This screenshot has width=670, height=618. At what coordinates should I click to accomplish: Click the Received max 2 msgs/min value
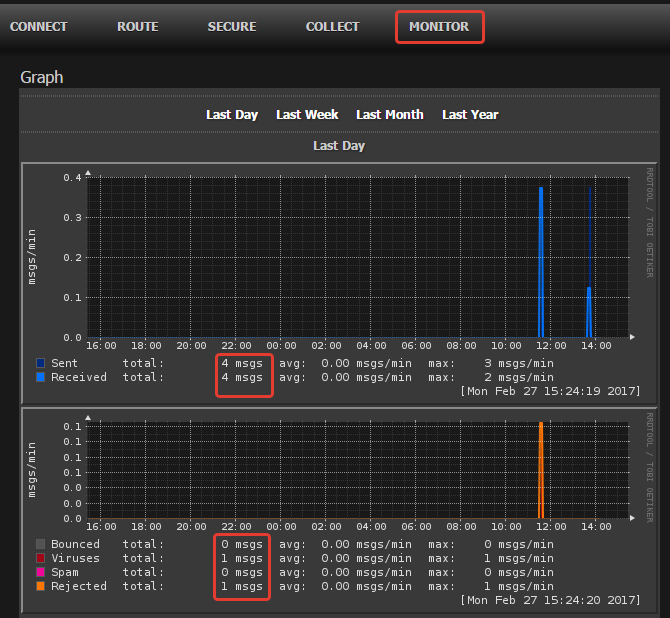[519, 377]
